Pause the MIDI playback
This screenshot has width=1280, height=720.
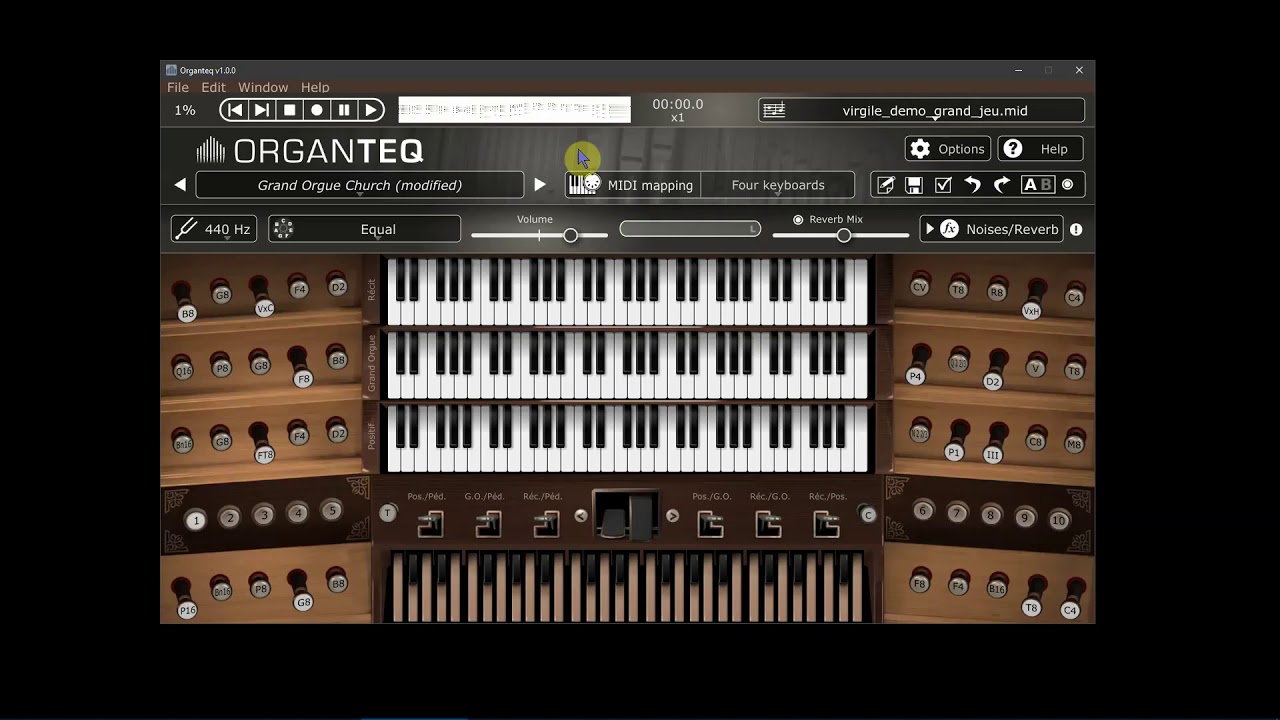(x=344, y=110)
